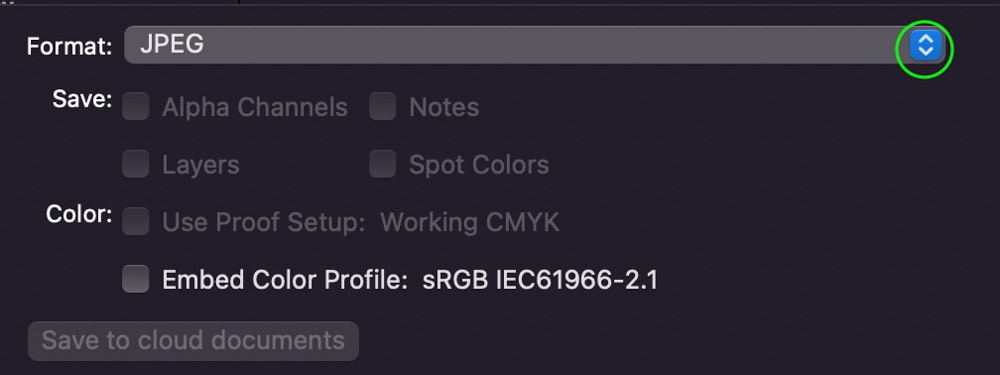This screenshot has height=375, width=1000.
Task: Click the Layers label text
Action: [x=201, y=165]
